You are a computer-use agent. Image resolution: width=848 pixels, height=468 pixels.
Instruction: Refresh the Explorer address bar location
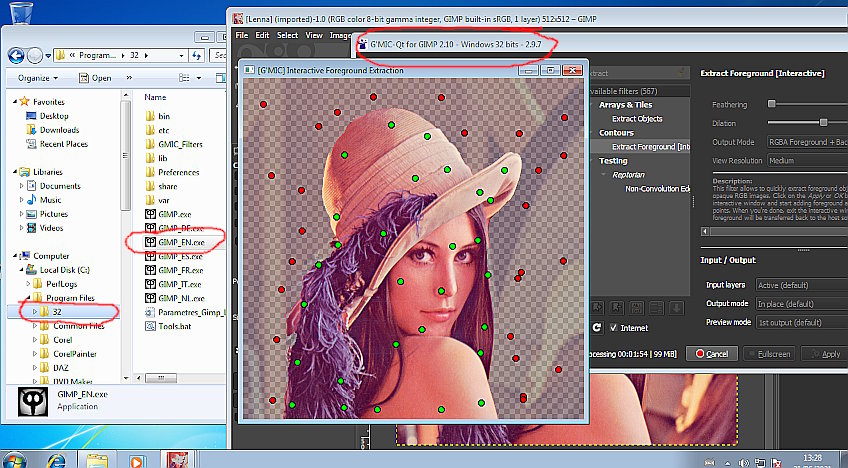pos(197,55)
